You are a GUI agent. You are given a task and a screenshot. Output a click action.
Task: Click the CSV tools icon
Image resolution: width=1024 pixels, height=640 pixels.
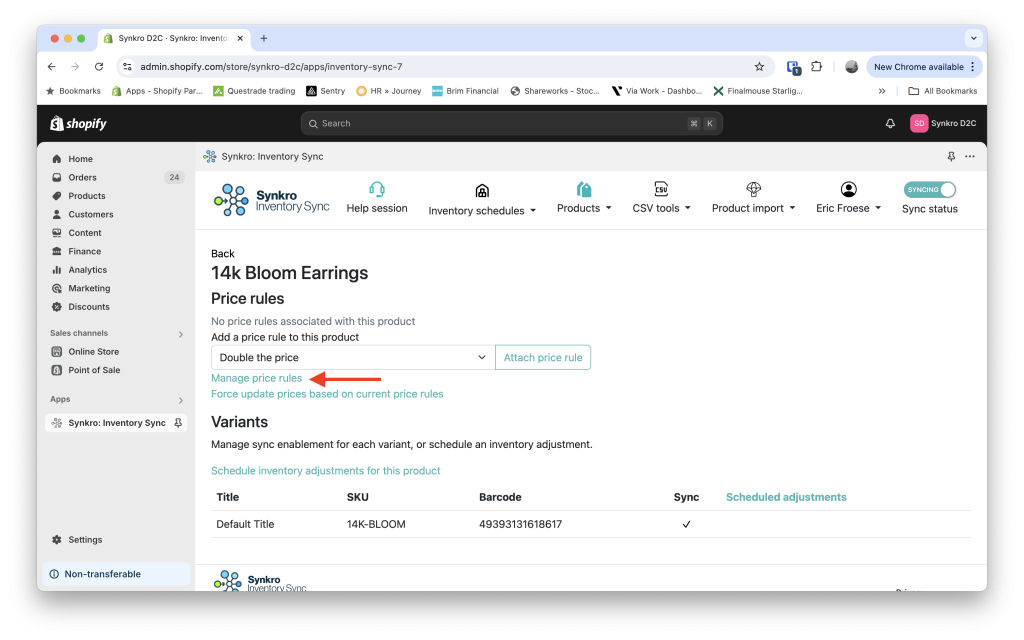click(x=660, y=188)
